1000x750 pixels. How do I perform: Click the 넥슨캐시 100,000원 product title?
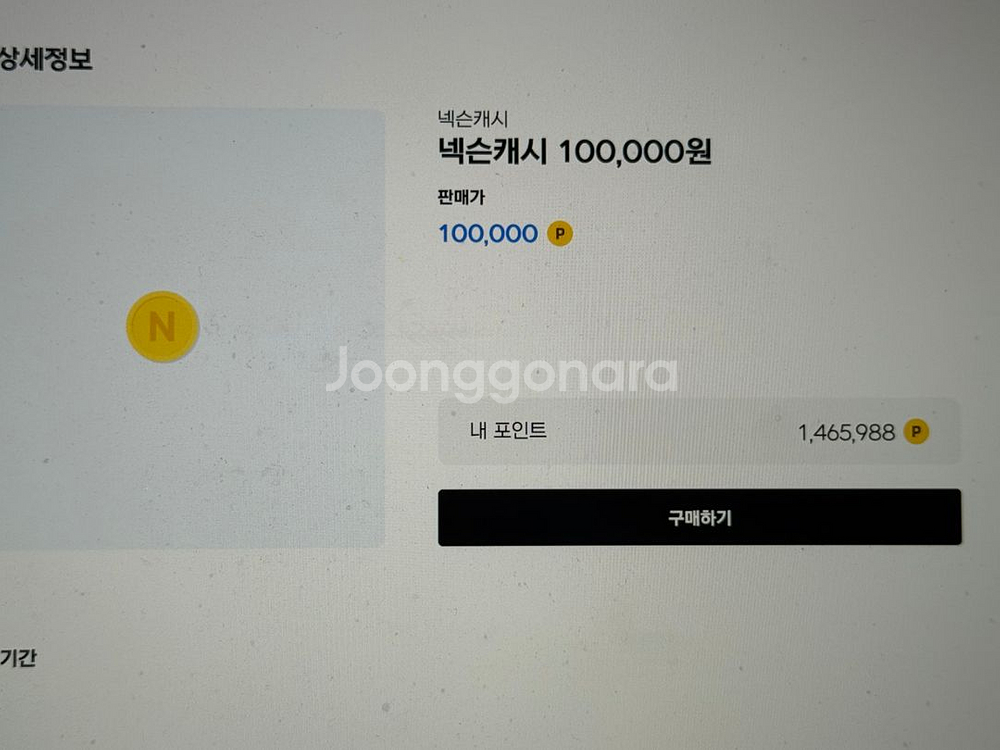pyautogui.click(x=574, y=152)
